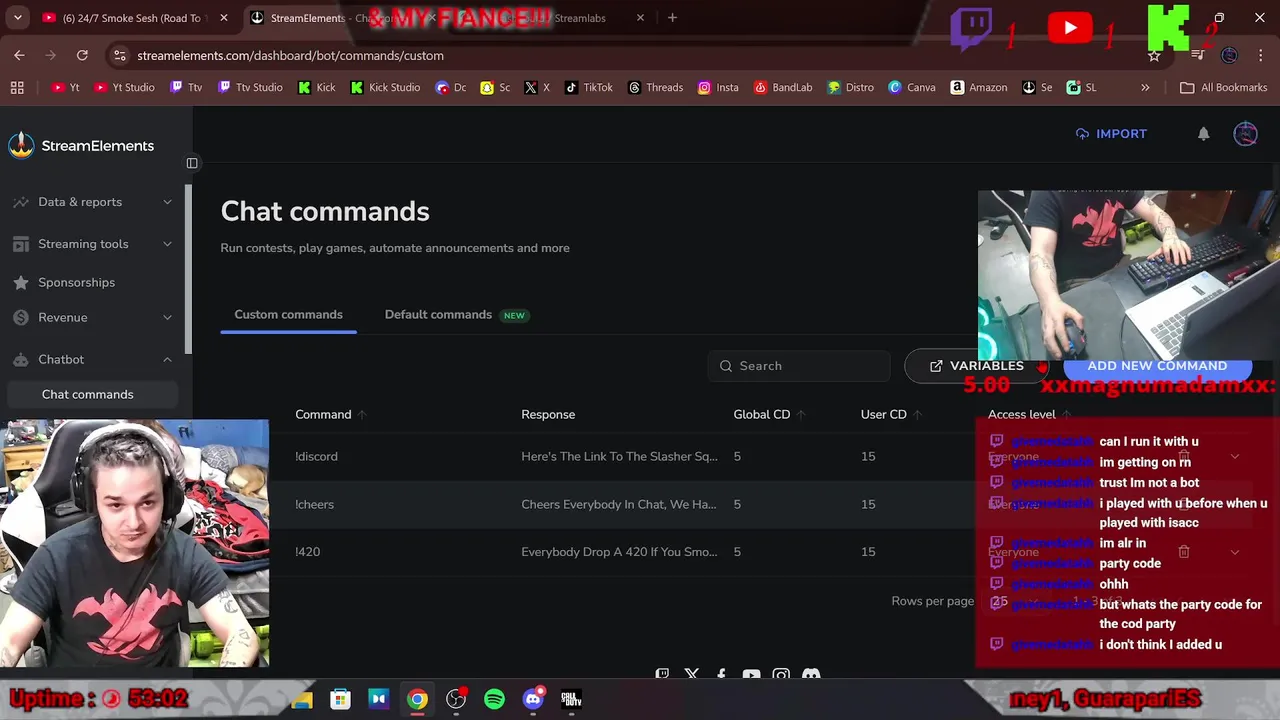
Task: Open the Kick Studio bookmark
Action: coord(385,87)
